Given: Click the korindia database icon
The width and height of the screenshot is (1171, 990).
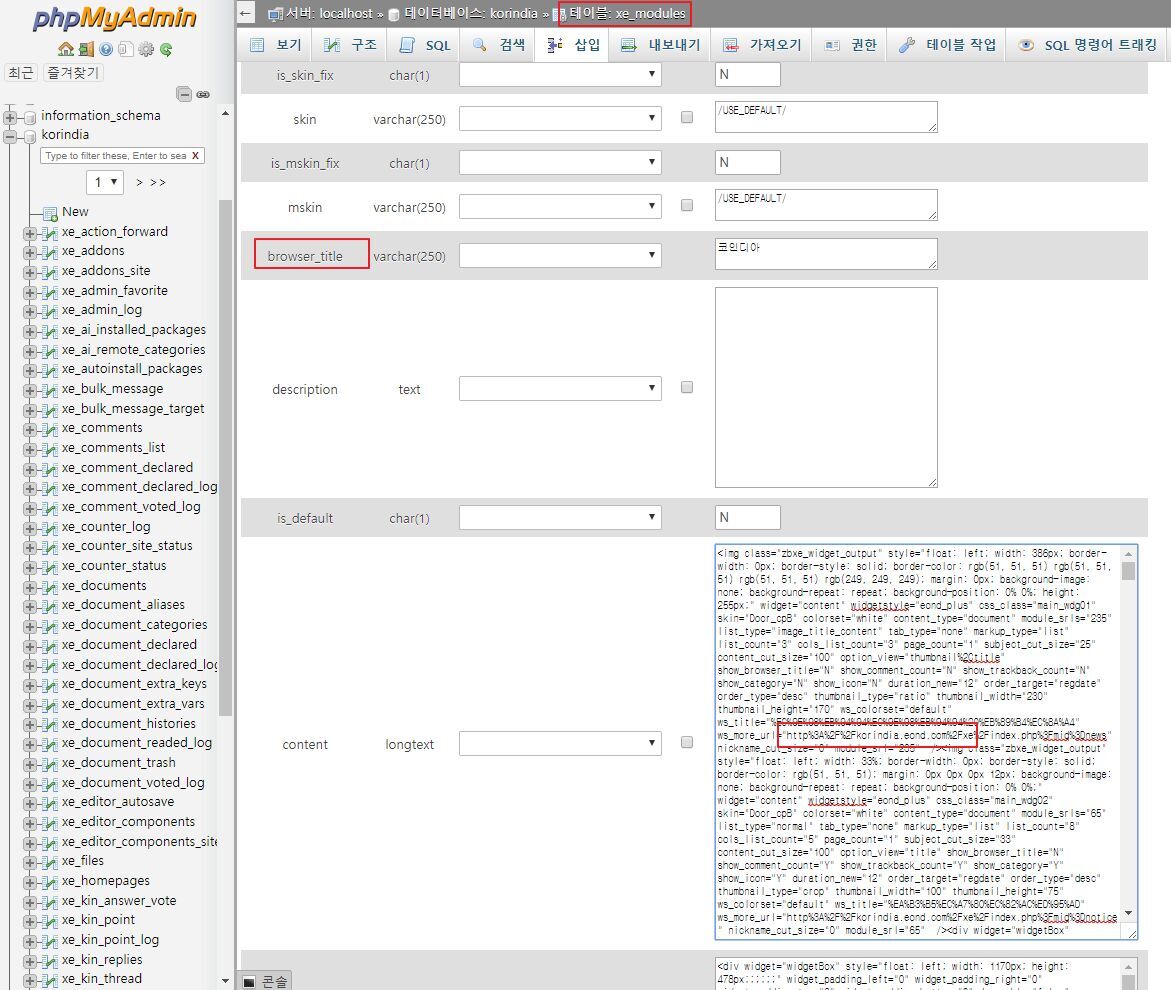Looking at the screenshot, I should [30, 136].
